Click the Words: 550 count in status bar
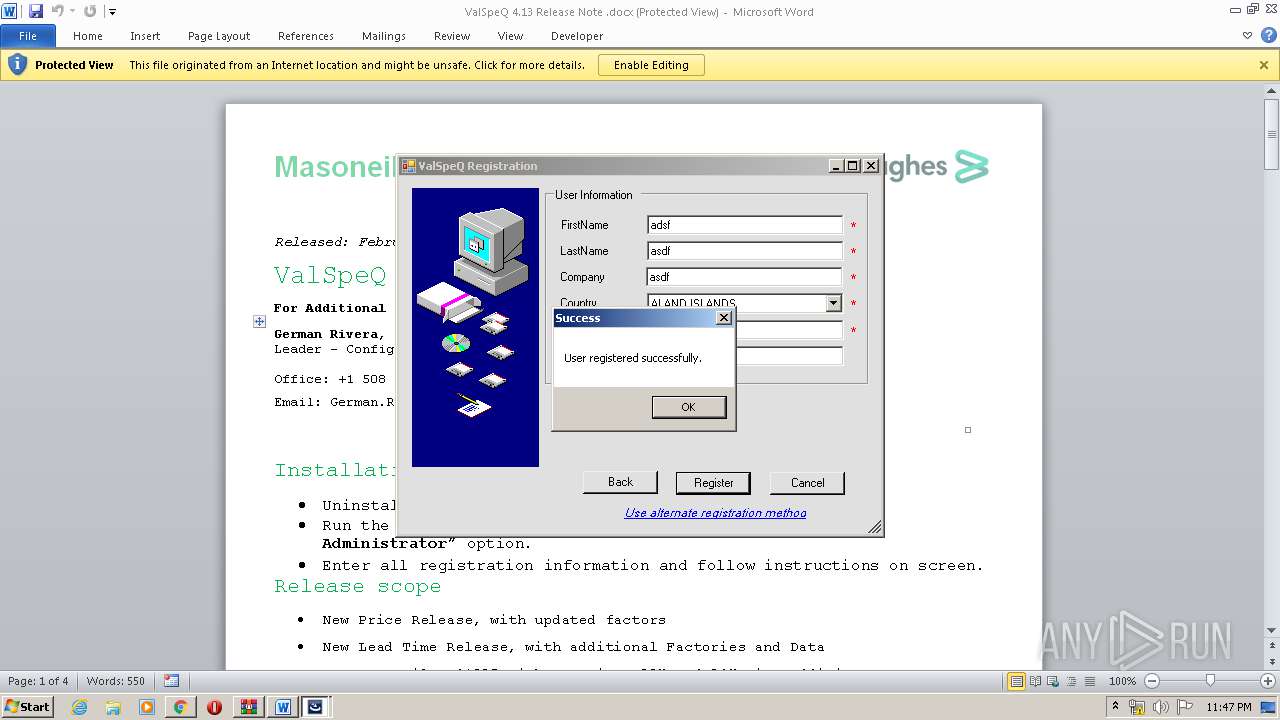This screenshot has height=720, width=1280. point(116,681)
